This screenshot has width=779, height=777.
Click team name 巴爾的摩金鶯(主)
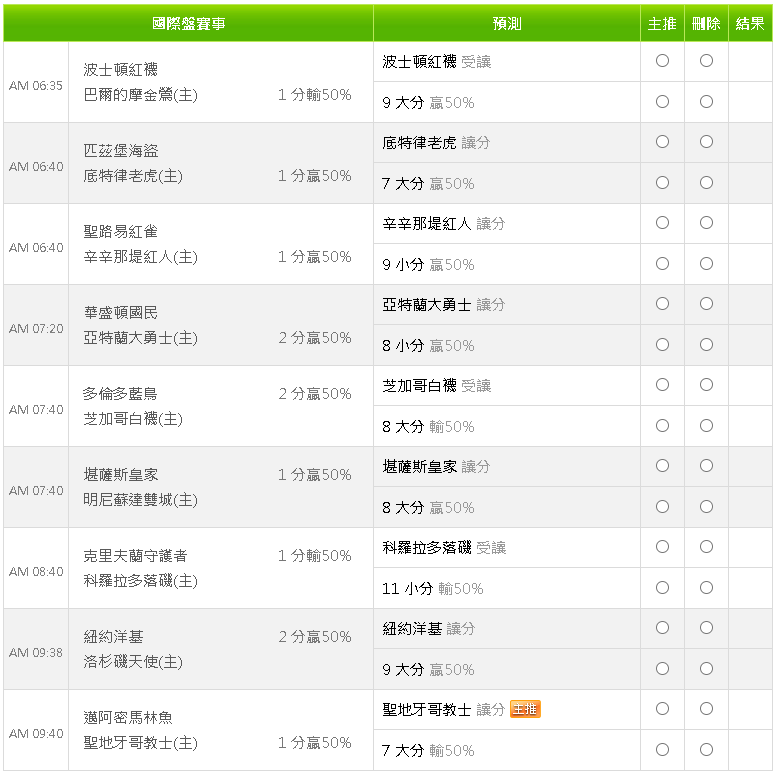coord(140,95)
